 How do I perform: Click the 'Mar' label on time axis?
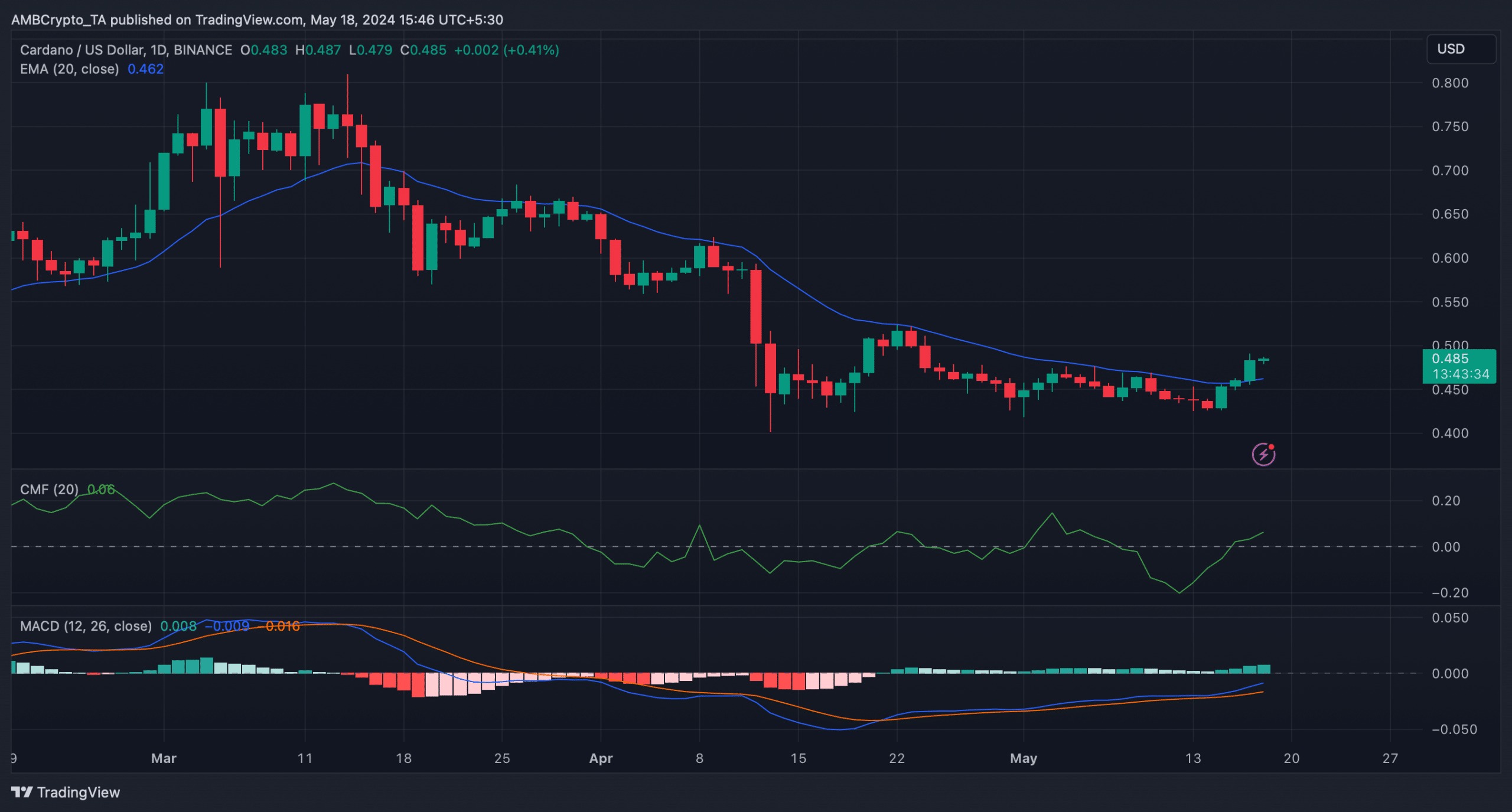click(x=164, y=758)
